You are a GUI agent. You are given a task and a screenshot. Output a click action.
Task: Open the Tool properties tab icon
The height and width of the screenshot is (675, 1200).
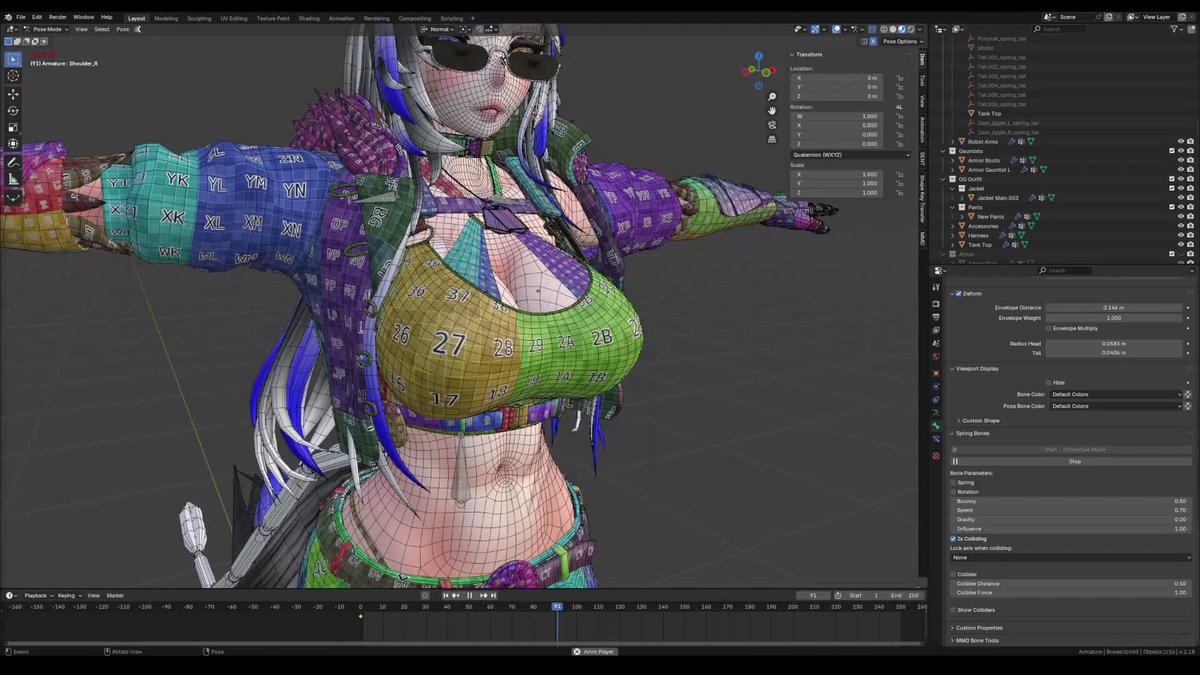(x=936, y=288)
